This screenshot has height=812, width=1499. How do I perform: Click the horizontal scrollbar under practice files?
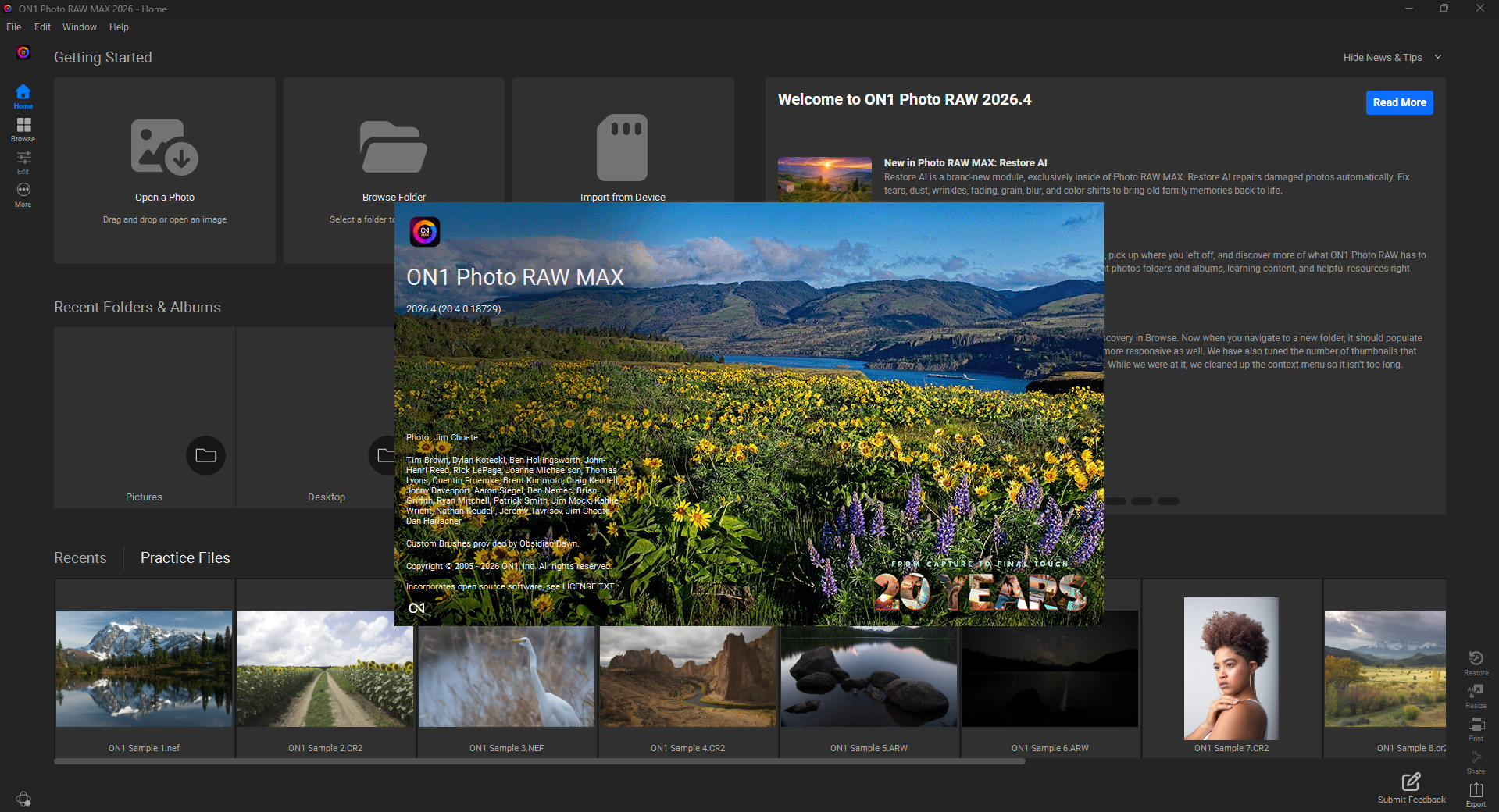(540, 761)
